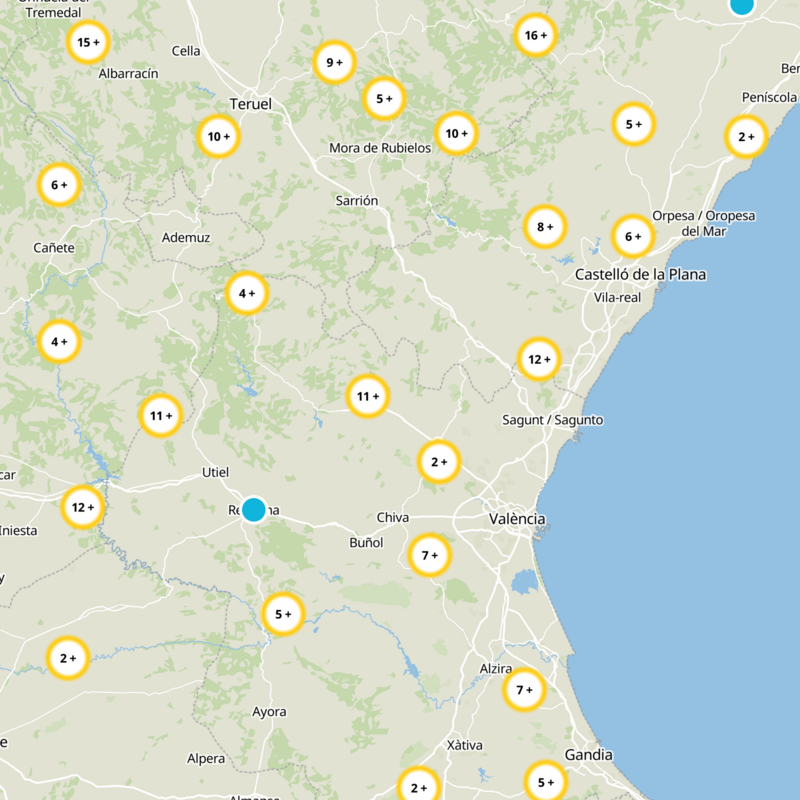
Task: Expand the 10+ cluster east of Mora de Rubielos
Action: (x=456, y=133)
